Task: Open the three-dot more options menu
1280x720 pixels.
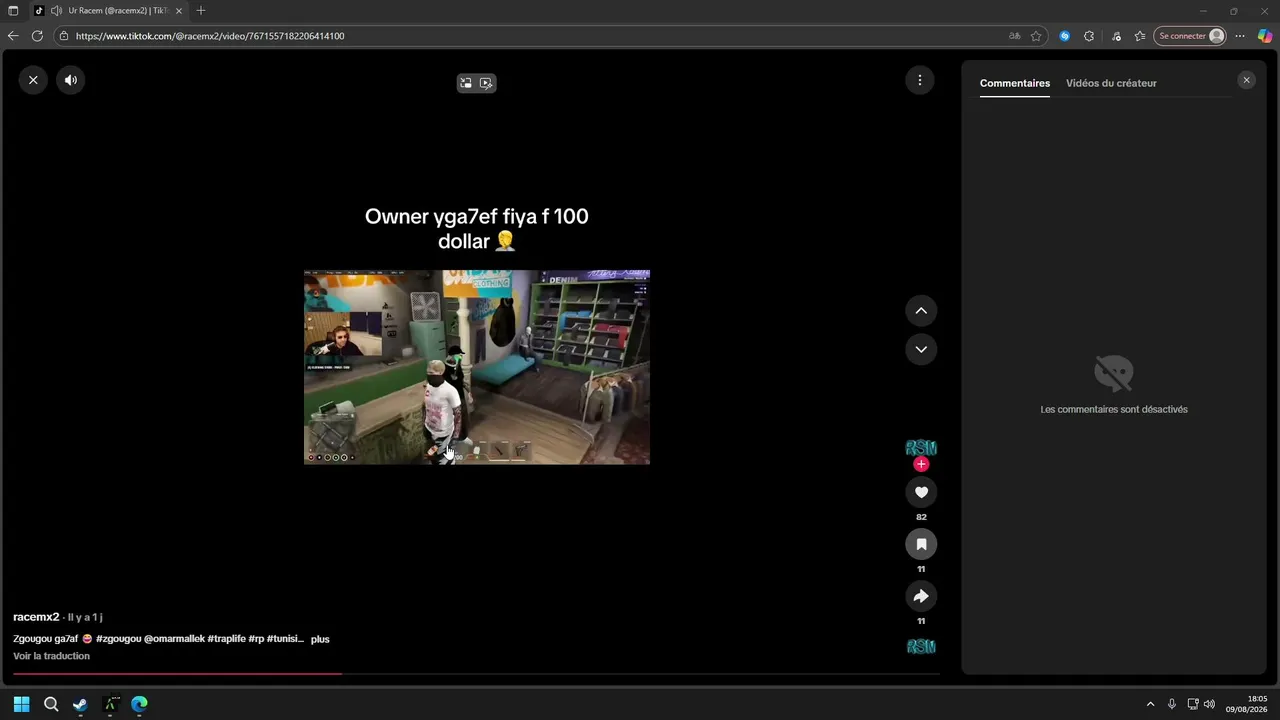Action: 920,80
